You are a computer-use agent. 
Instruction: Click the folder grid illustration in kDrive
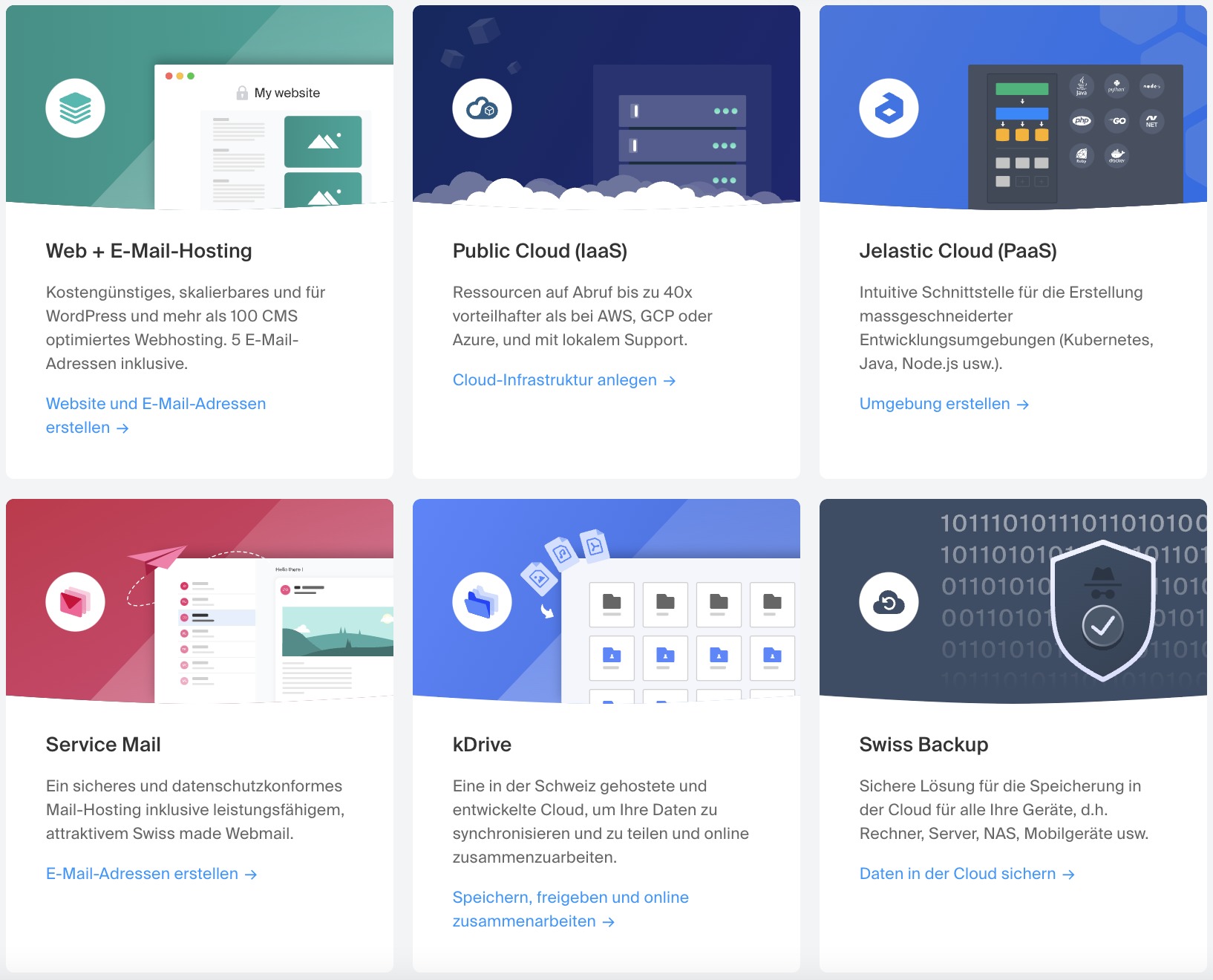692,642
